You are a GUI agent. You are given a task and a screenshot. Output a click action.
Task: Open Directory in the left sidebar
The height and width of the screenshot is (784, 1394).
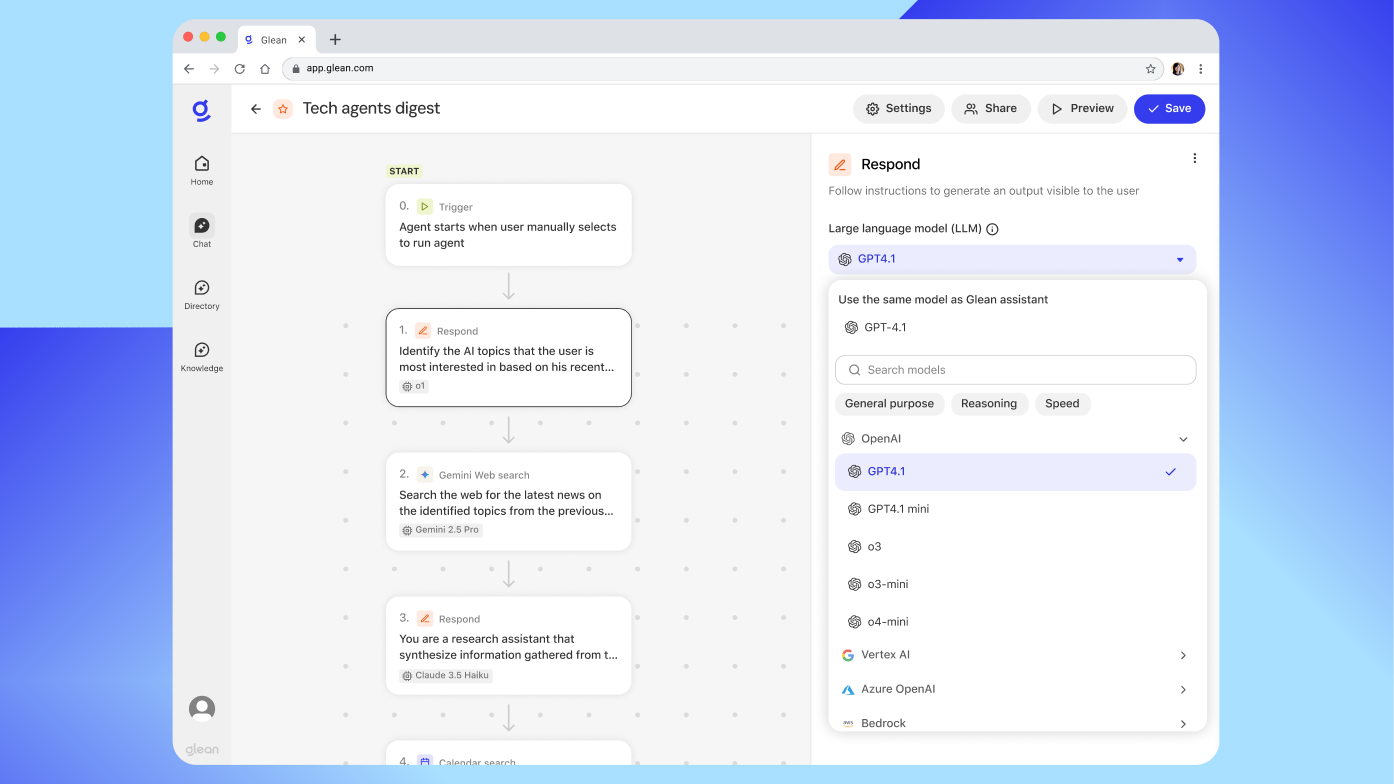pos(202,294)
